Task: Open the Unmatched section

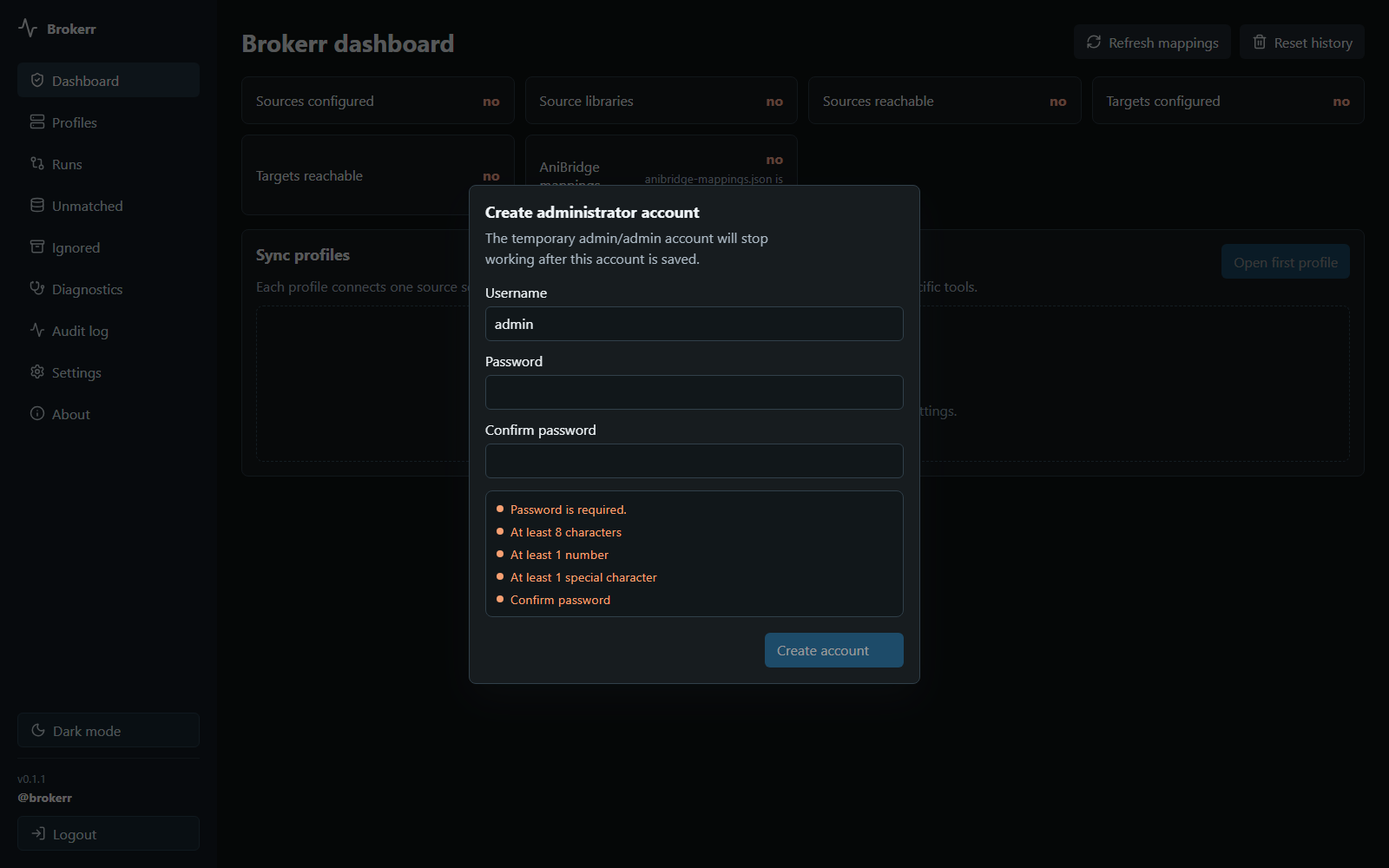Action: click(x=109, y=205)
